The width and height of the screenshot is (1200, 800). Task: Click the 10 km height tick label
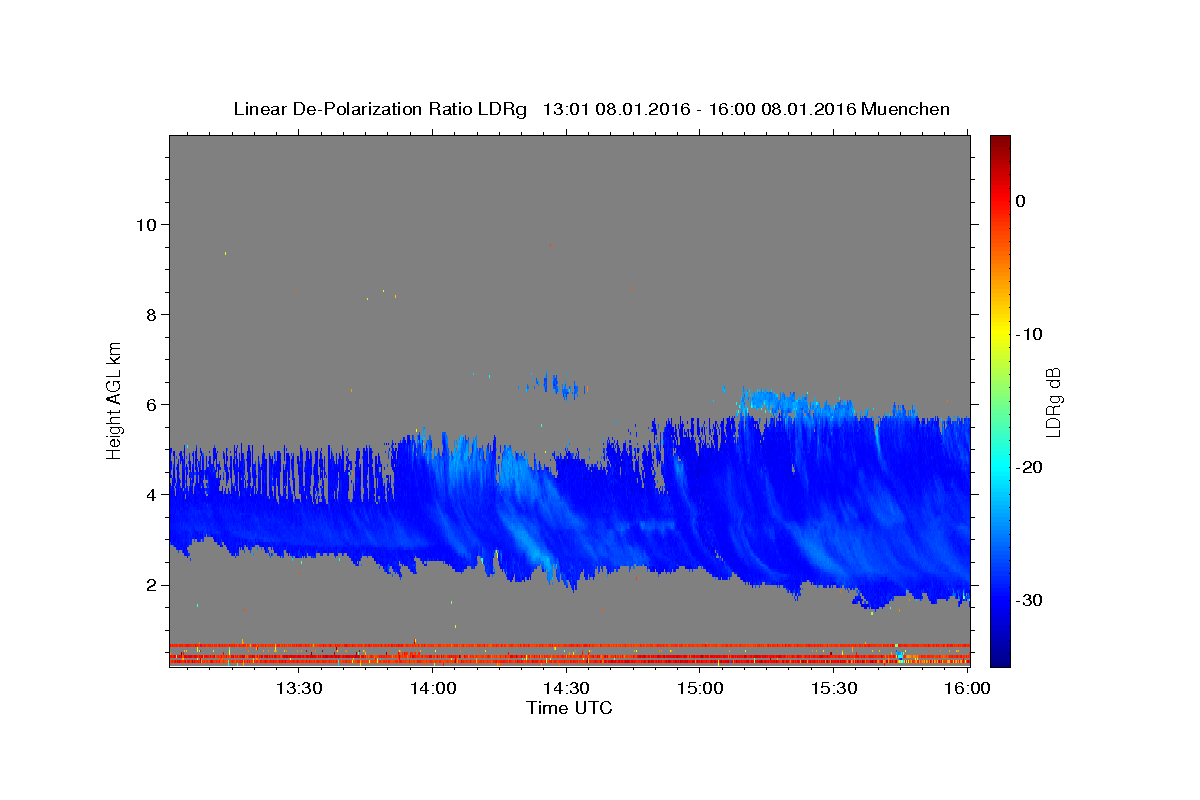146,224
